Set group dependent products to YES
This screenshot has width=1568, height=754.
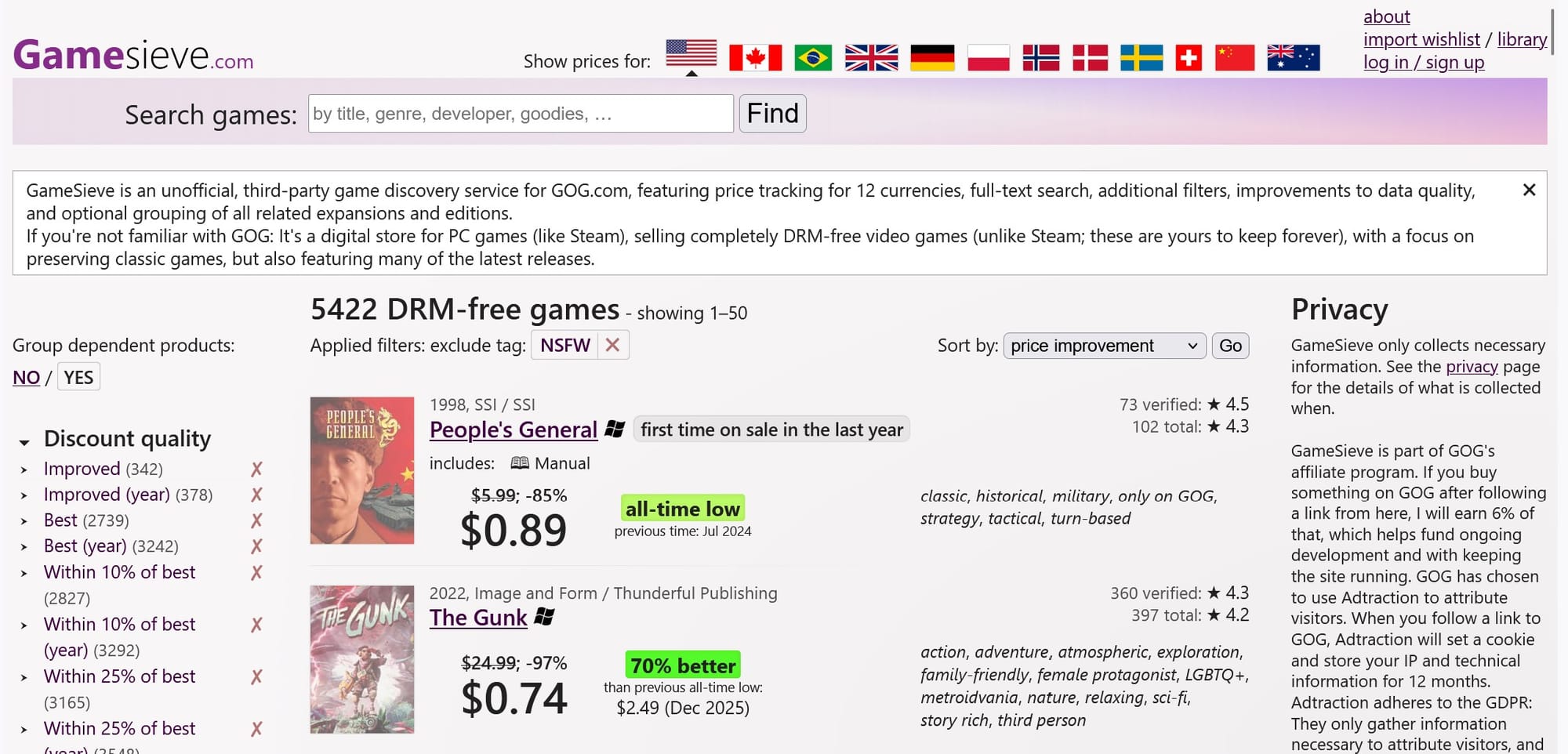point(78,378)
